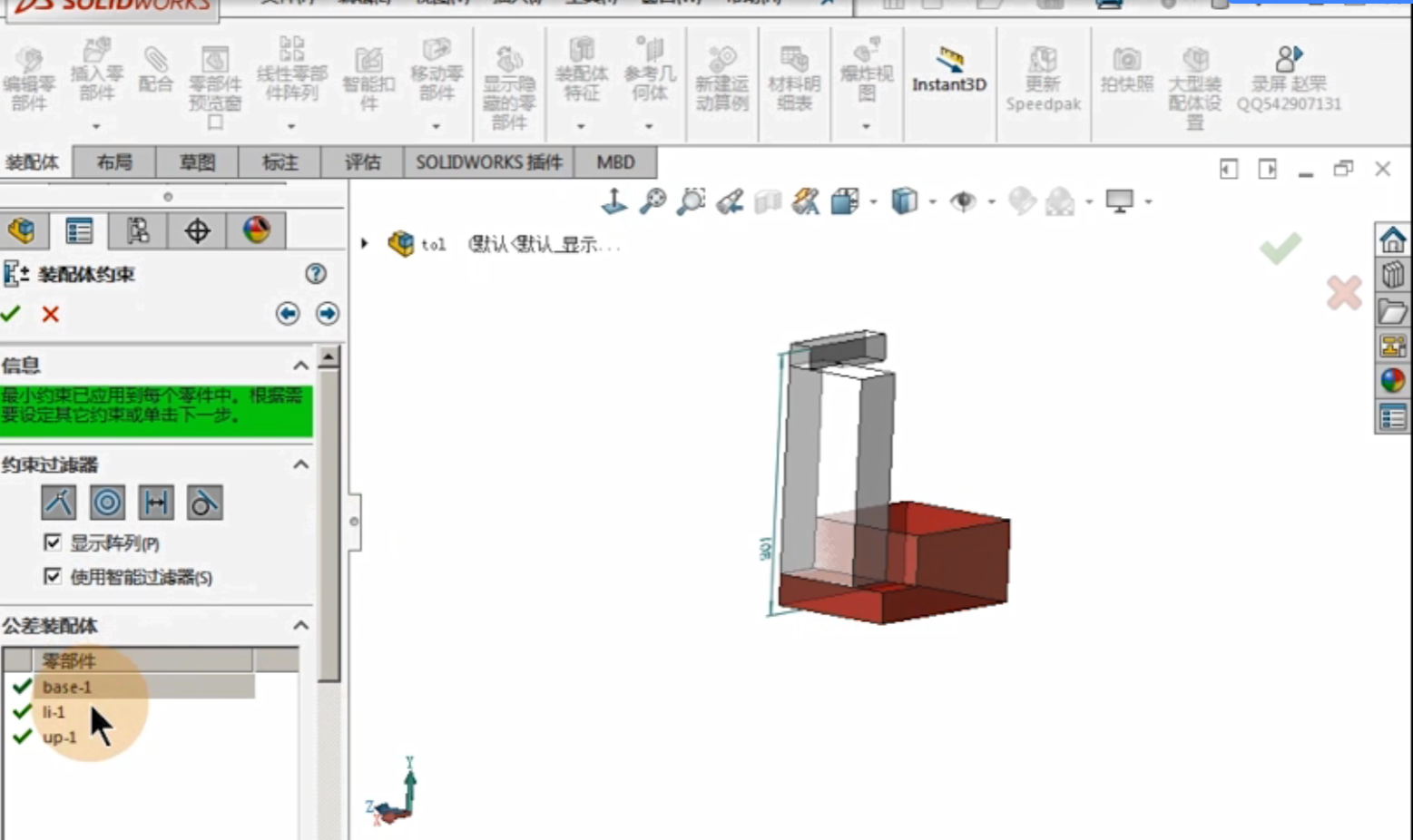Viewport: 1413px width, 840px height.
Task: Click the Zoom to Fit magnifier icon
Action: click(653, 200)
